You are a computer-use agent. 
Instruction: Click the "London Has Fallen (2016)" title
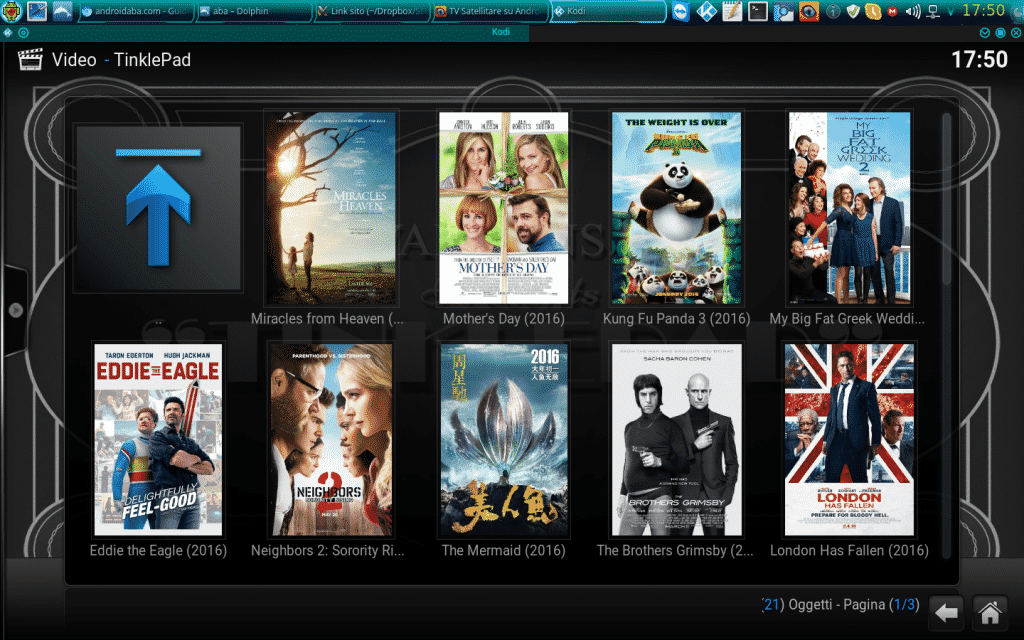849,551
